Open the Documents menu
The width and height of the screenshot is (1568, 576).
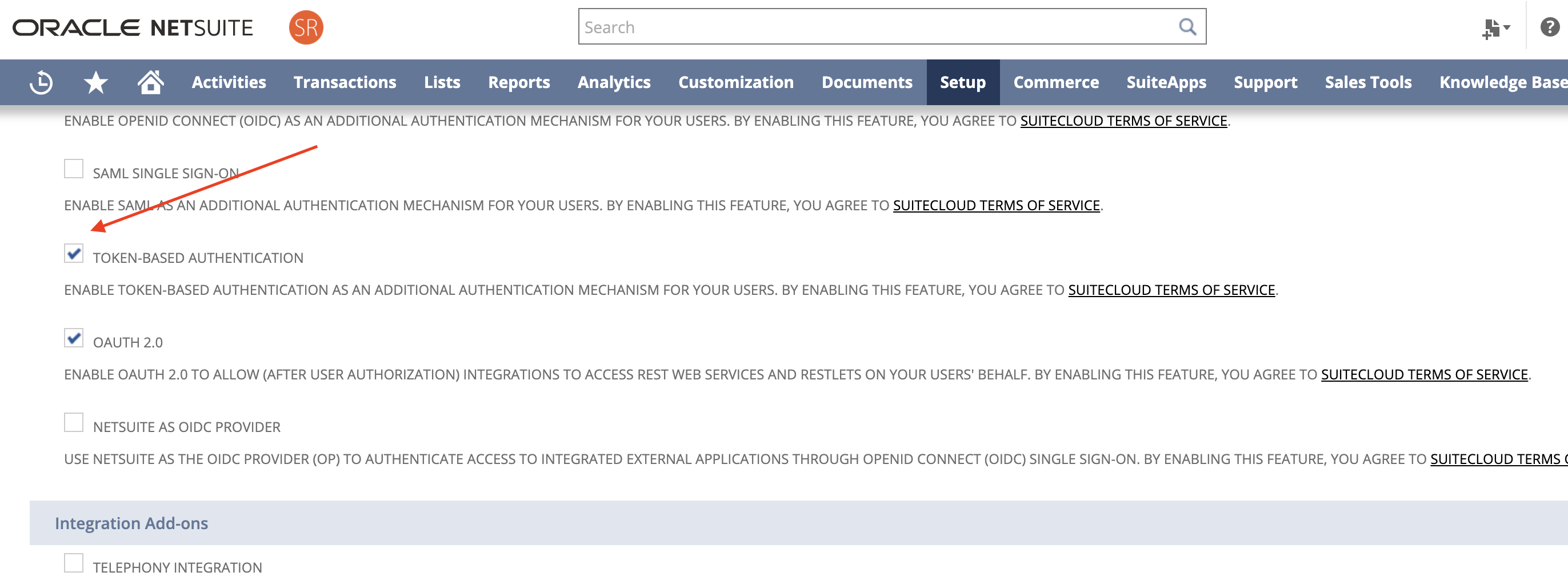click(867, 82)
